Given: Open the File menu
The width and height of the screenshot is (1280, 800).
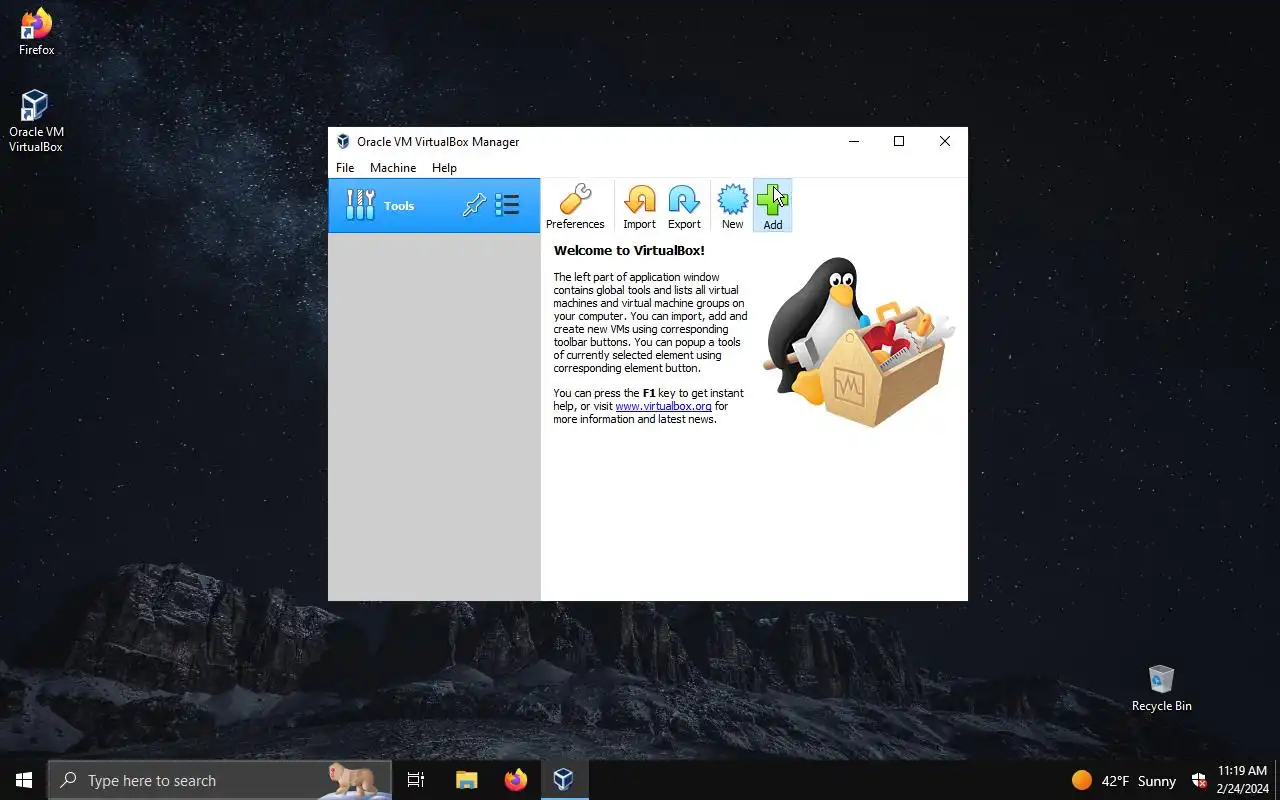Looking at the screenshot, I should coord(345,168).
